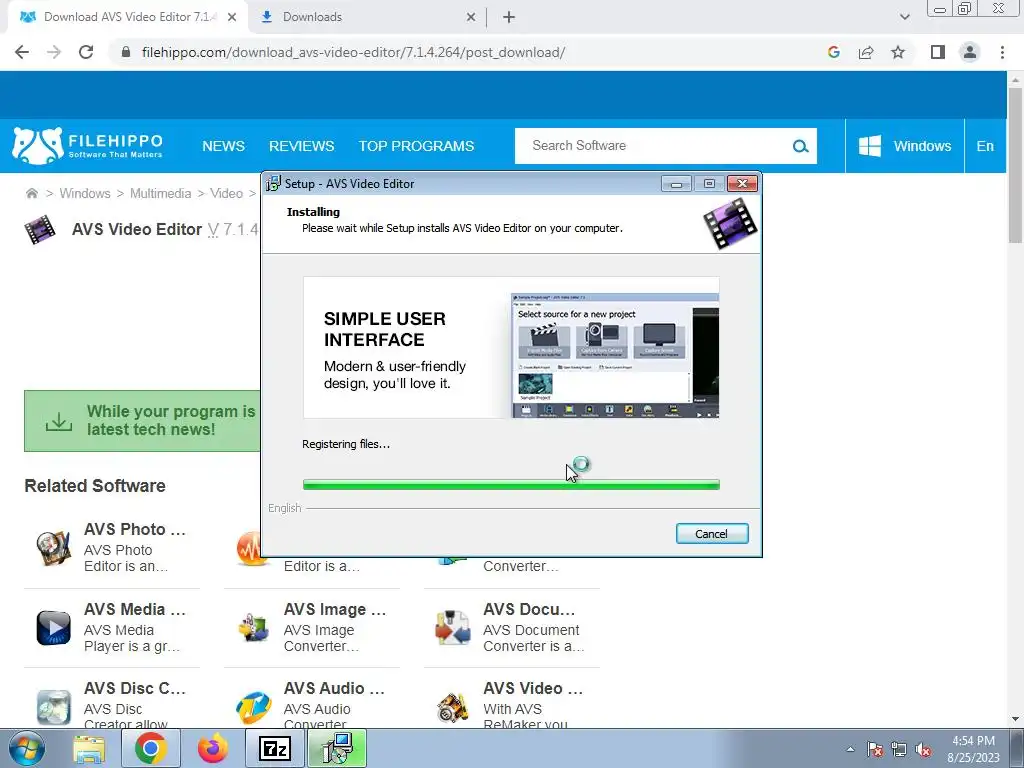Show hidden system tray icons
This screenshot has width=1024, height=768.
point(850,750)
